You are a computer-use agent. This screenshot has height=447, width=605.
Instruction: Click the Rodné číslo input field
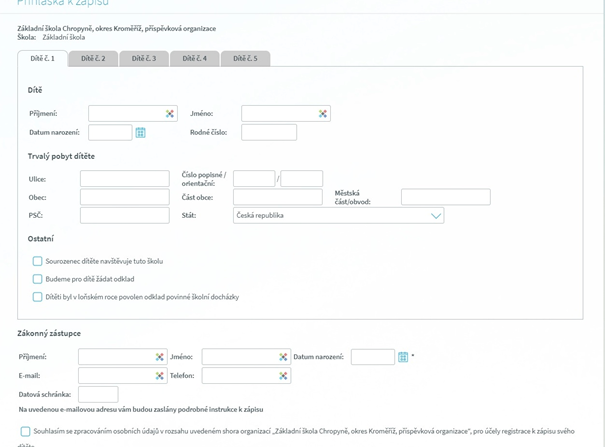(269, 133)
